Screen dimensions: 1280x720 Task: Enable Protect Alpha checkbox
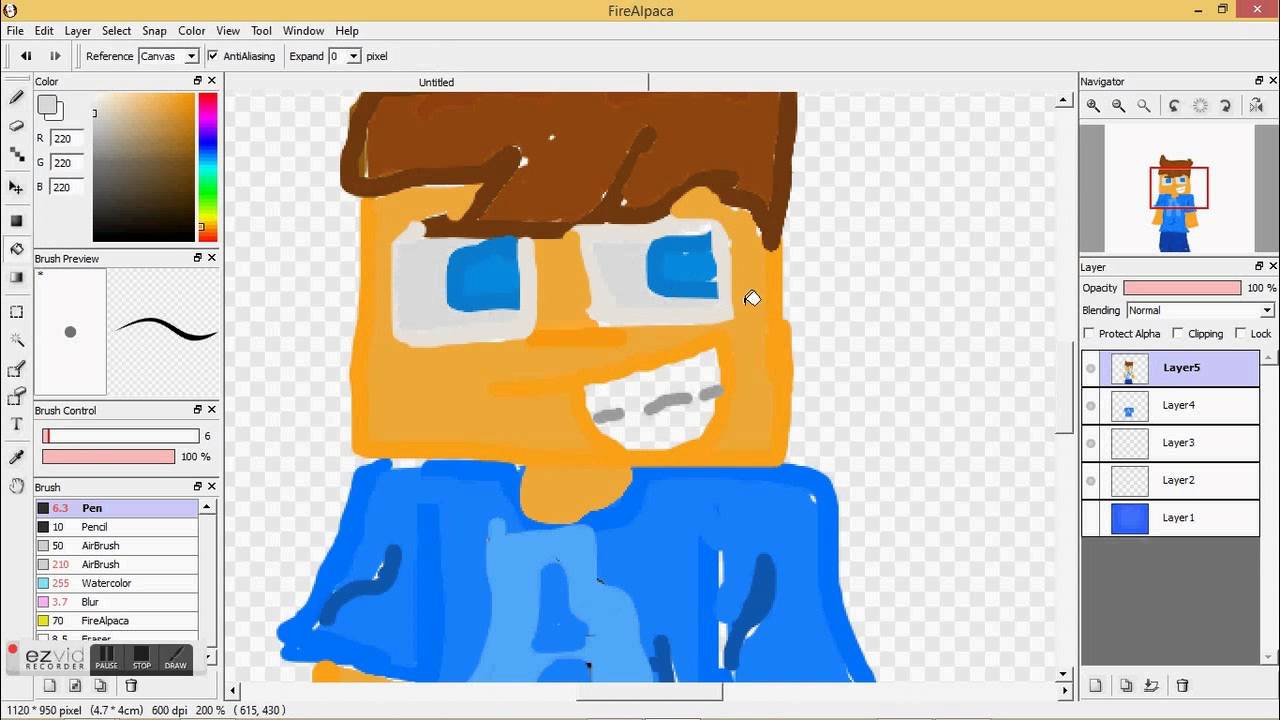(1090, 333)
